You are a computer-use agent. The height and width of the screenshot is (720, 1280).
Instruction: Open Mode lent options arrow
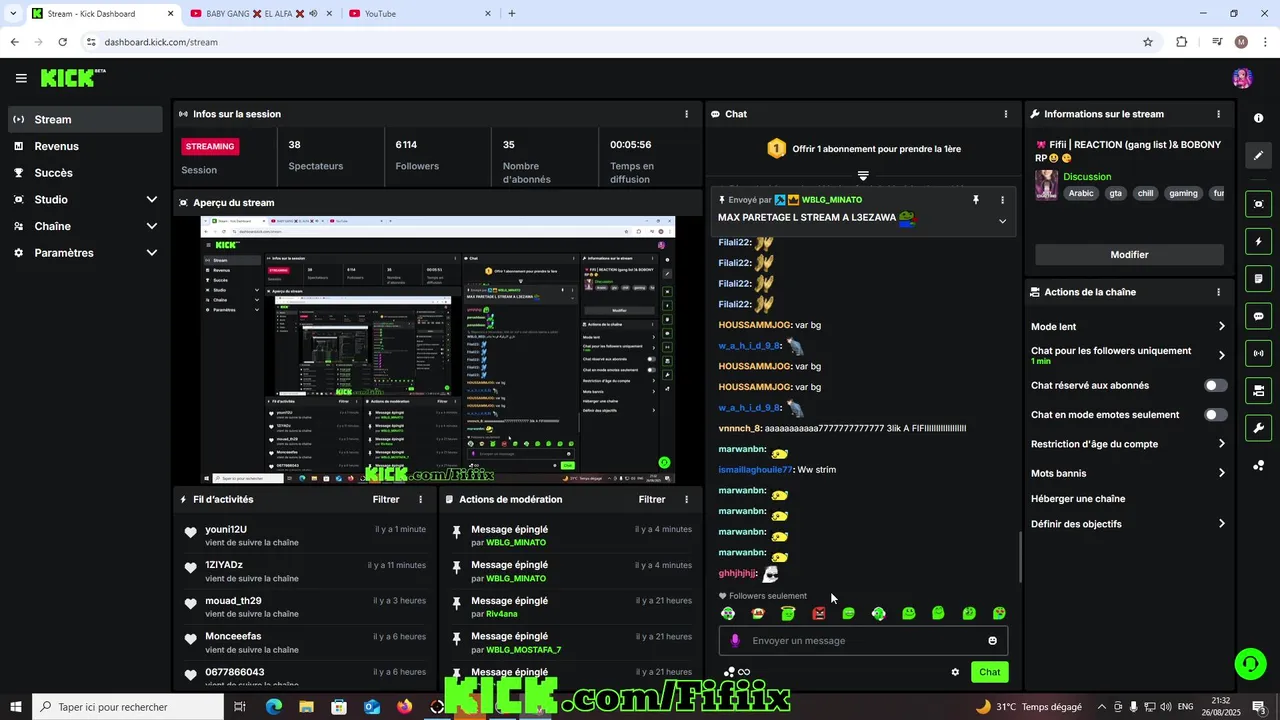pos(1221,326)
